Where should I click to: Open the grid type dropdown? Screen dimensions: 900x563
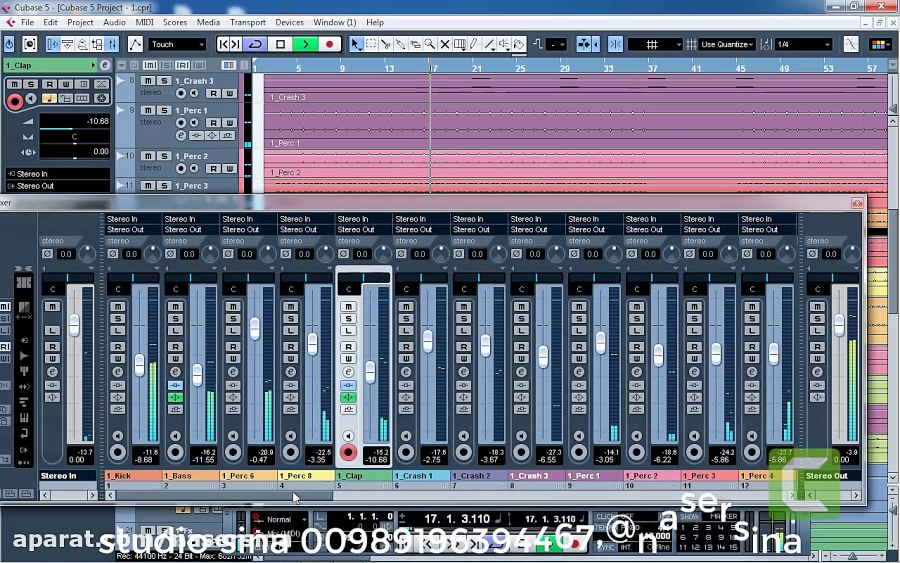[x=654, y=44]
